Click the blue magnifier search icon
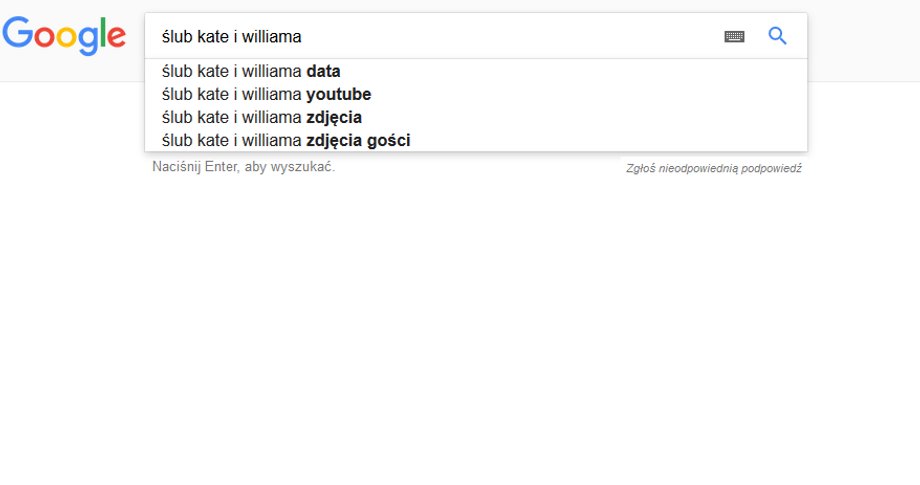Viewport: 920px width, 485px height. (777, 36)
